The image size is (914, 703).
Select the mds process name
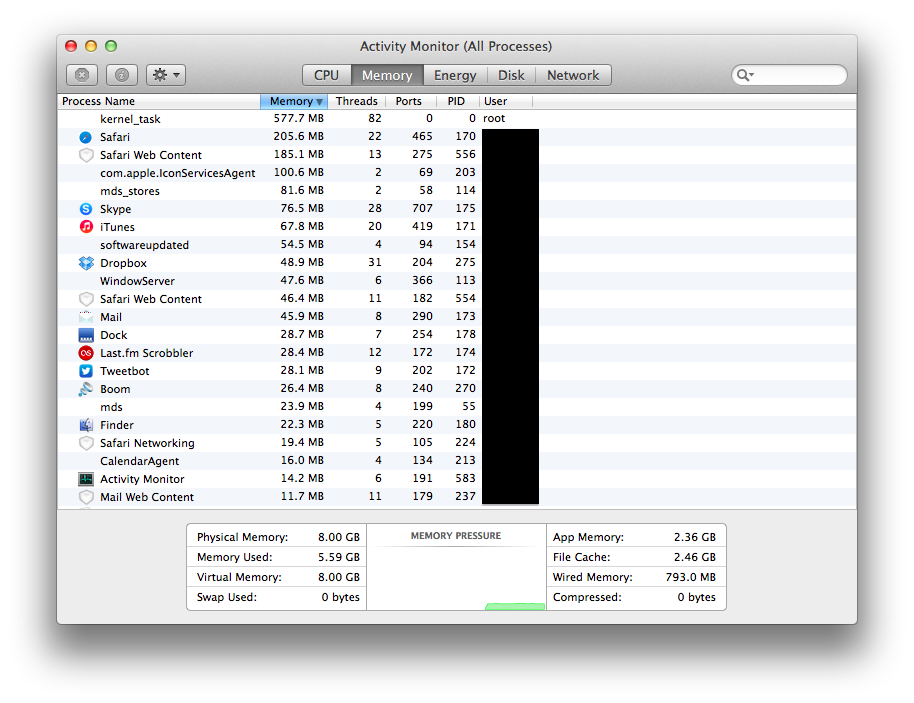coord(111,407)
